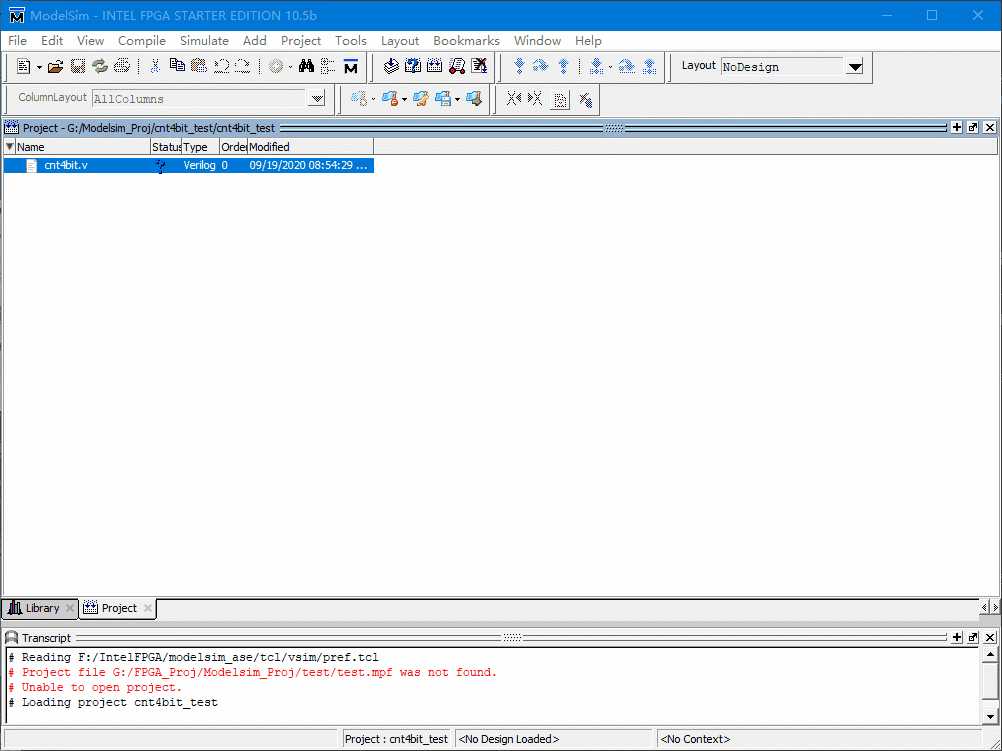This screenshot has height=751, width=1002.
Task: Open the Window menu
Action: point(537,40)
